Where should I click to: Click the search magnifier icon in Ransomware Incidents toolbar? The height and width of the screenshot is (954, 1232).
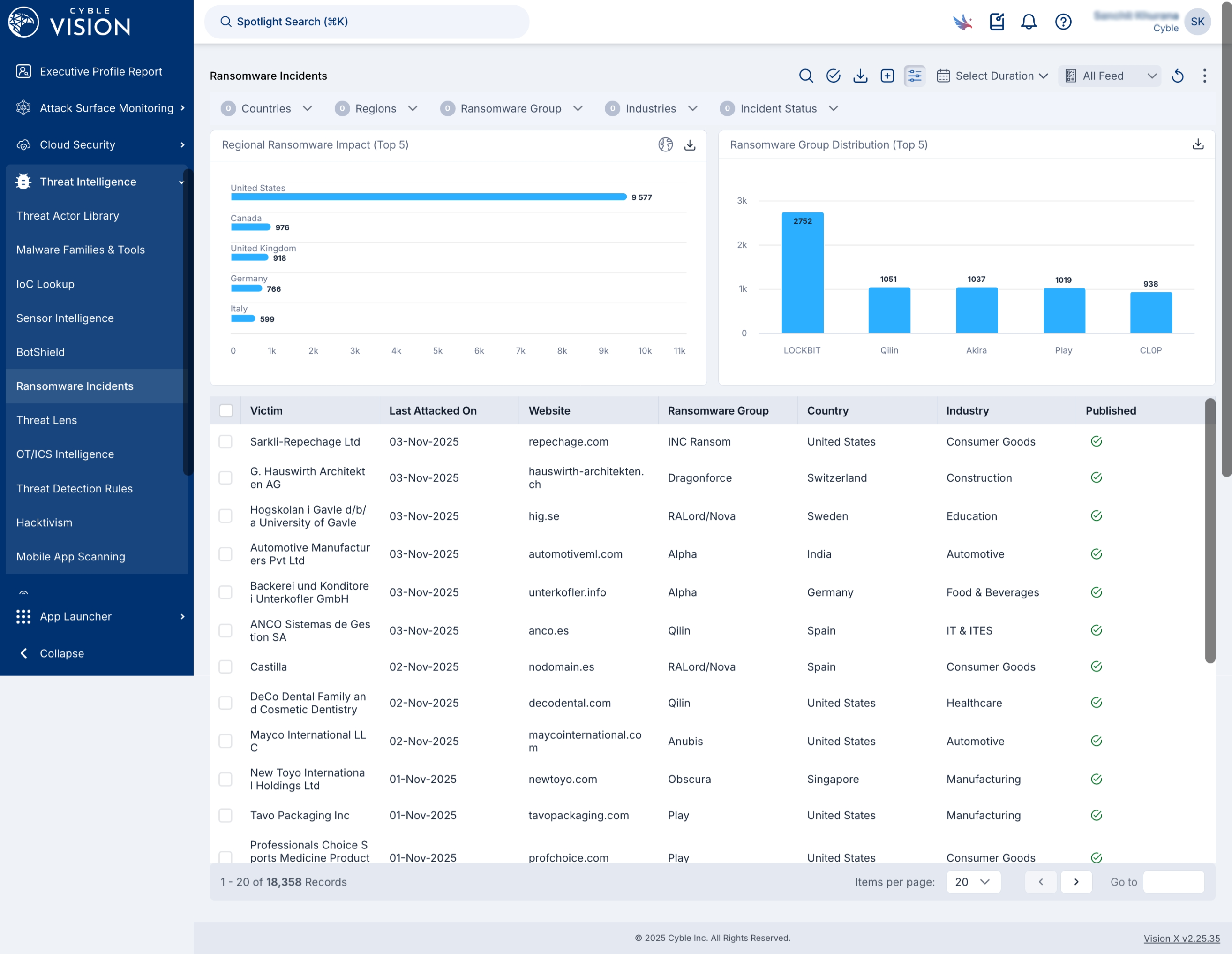pos(806,76)
